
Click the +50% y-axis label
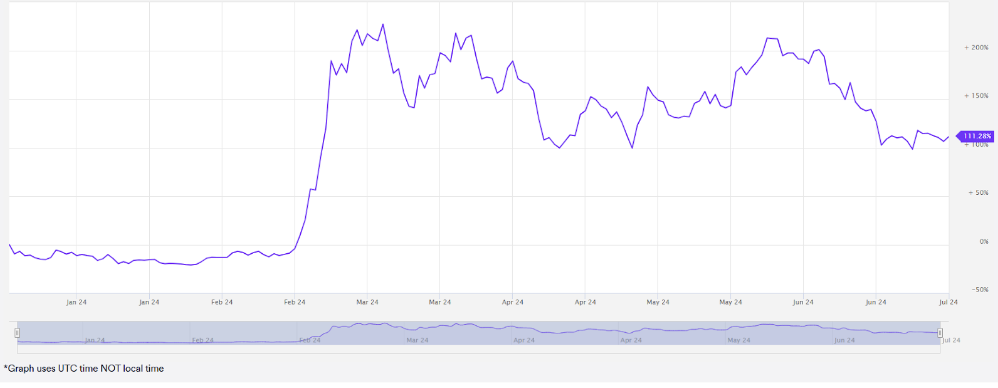[978, 193]
